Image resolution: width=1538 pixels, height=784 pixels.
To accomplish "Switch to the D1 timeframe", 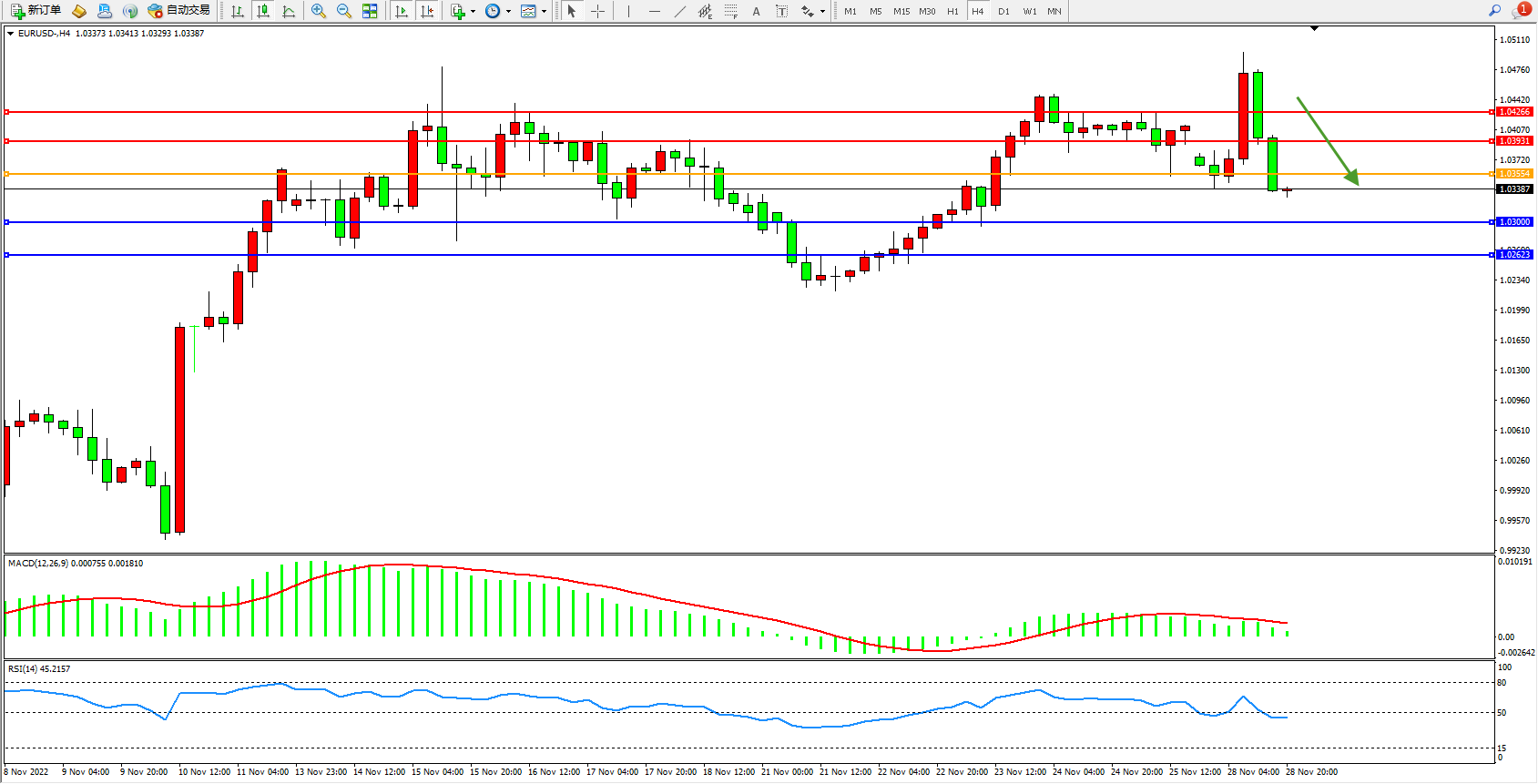I will pyautogui.click(x=1003, y=11).
